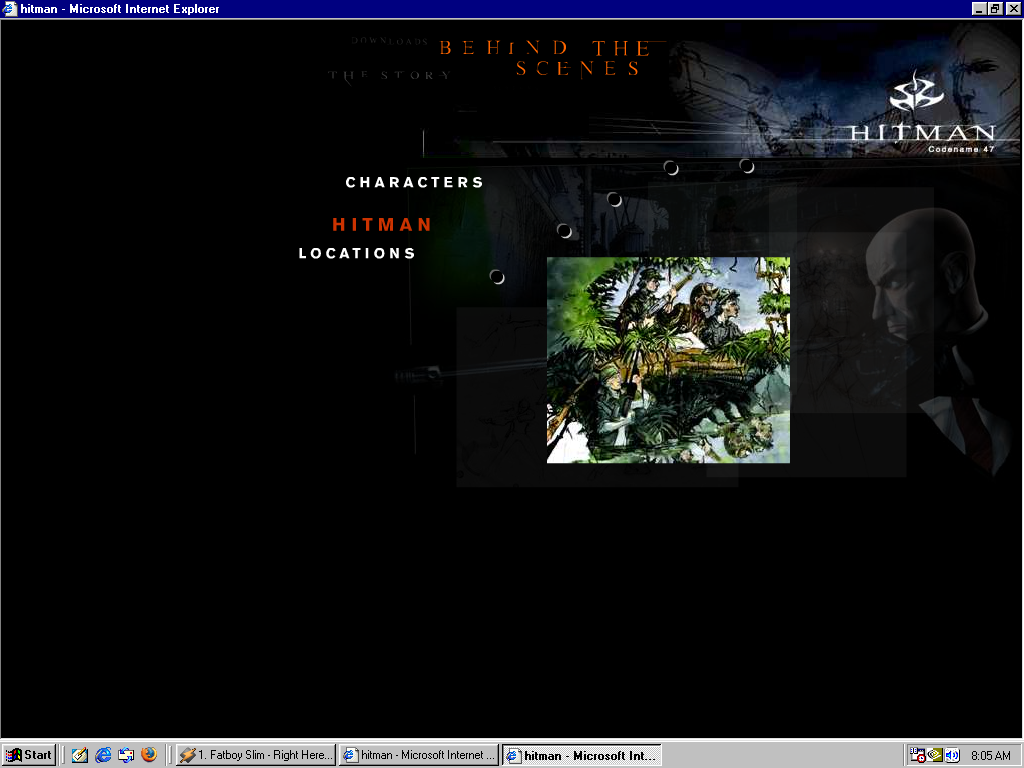The height and width of the screenshot is (768, 1024).
Task: Go to The Story section
Action: [x=390, y=75]
